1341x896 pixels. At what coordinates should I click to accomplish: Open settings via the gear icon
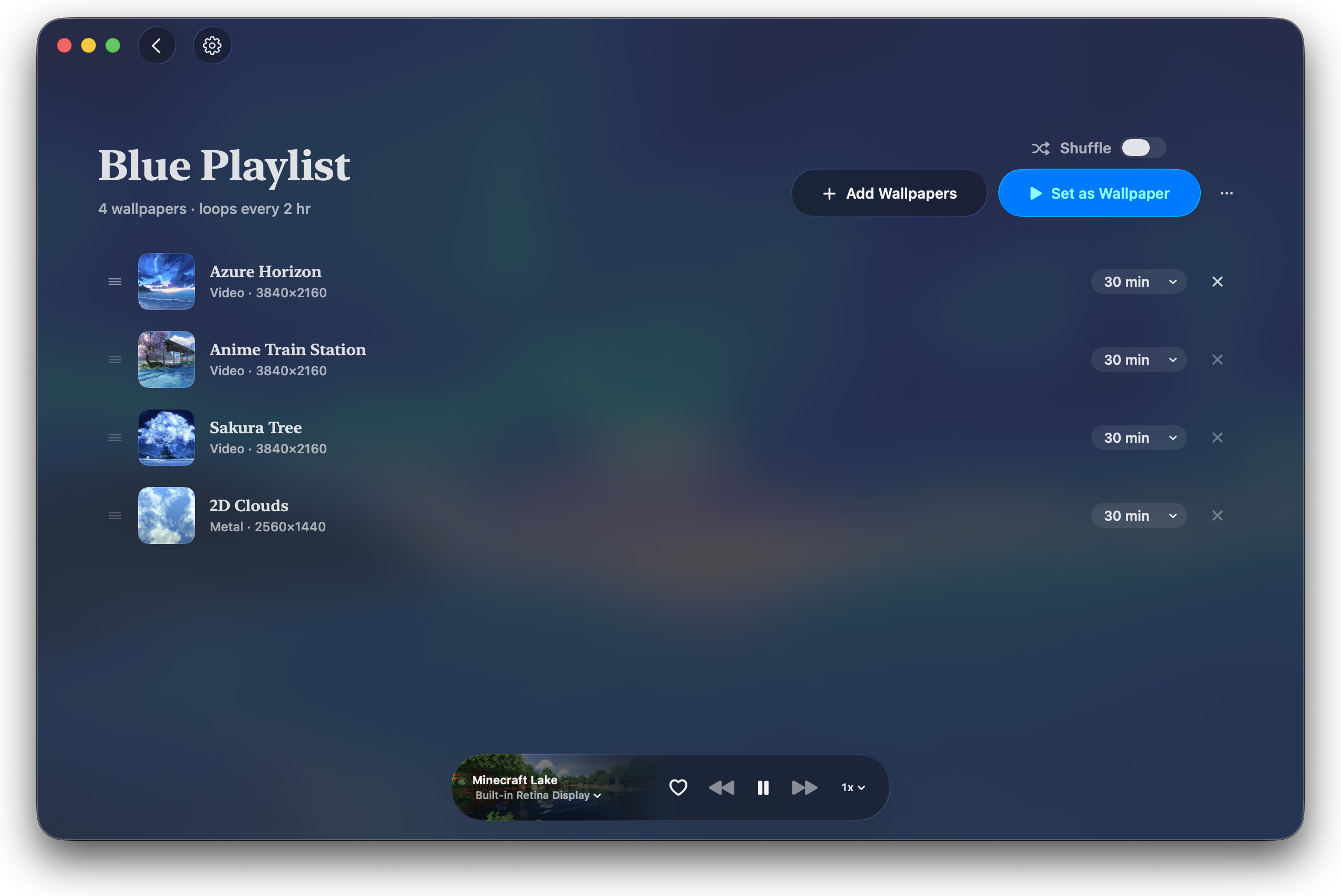[212, 45]
